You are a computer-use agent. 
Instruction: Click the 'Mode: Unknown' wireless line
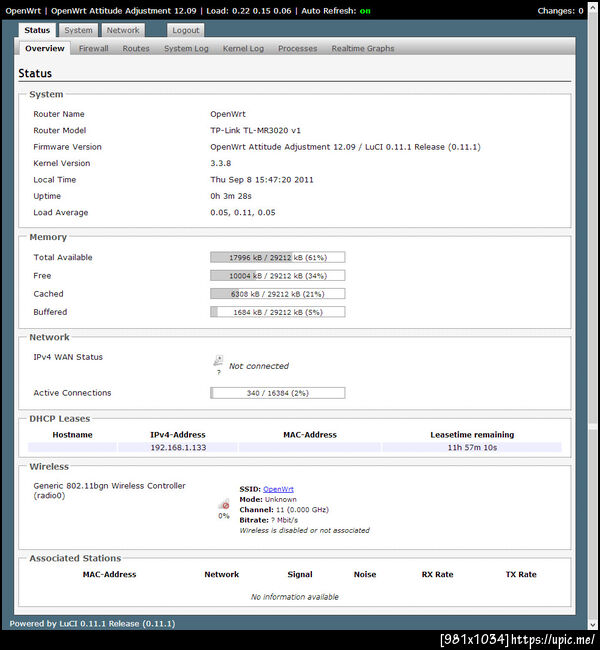pyautogui.click(x=268, y=500)
